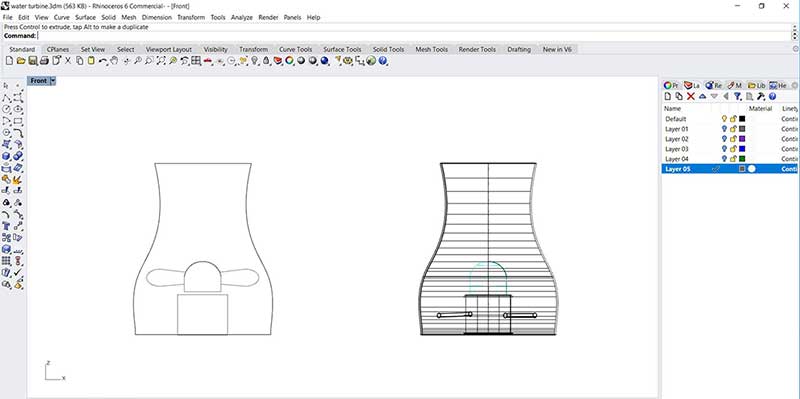Open the Transform menu
Image resolution: width=800 pixels, height=399 pixels.
point(191,17)
